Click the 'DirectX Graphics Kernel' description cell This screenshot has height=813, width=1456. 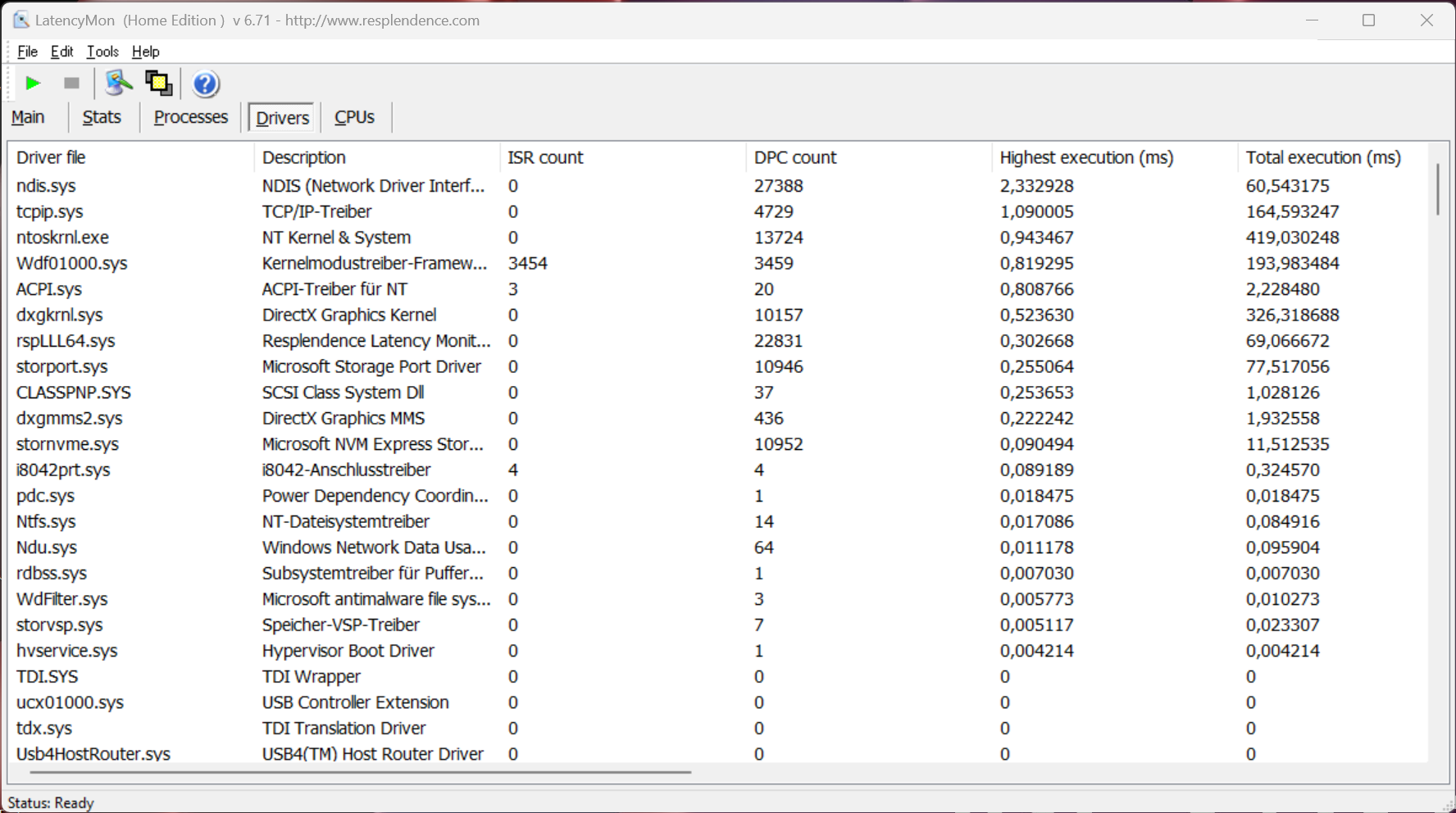click(349, 315)
